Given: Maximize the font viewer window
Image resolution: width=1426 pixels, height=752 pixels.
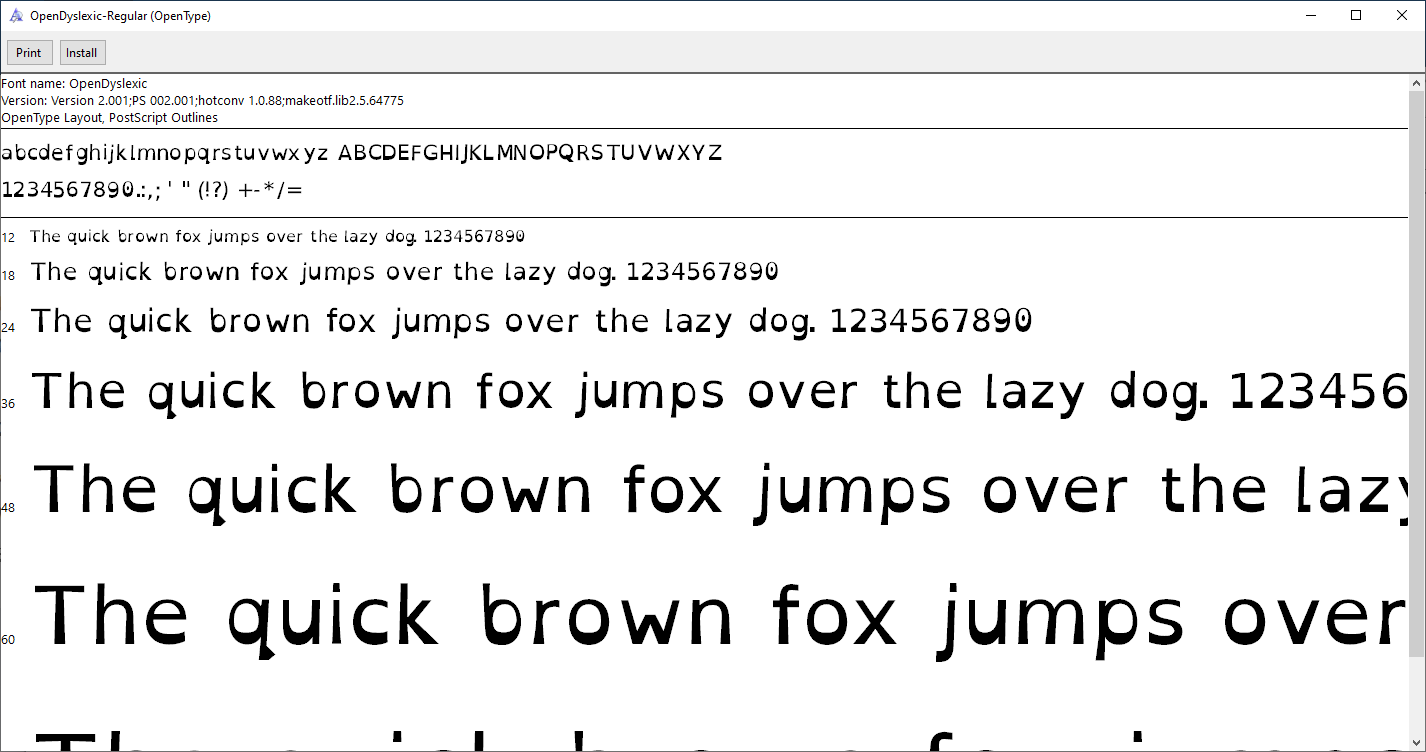Looking at the screenshot, I should click(1356, 15).
